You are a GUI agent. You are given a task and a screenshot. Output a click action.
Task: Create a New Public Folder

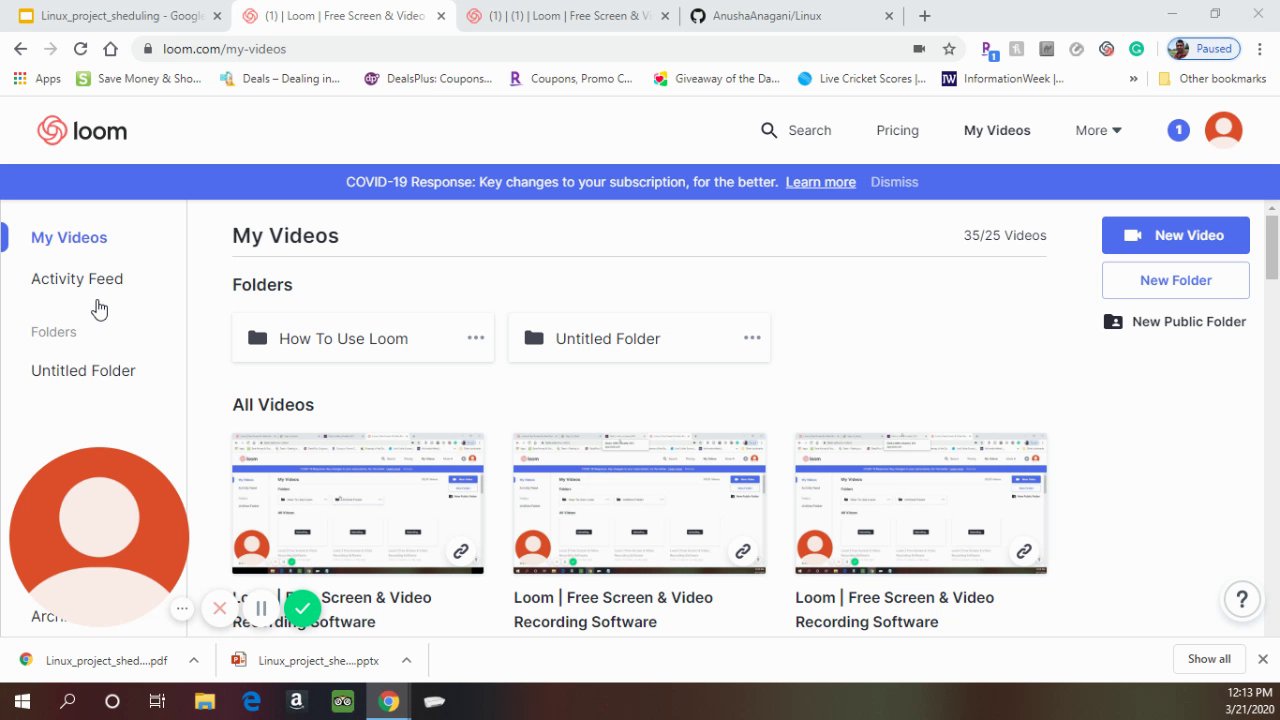coord(1175,321)
